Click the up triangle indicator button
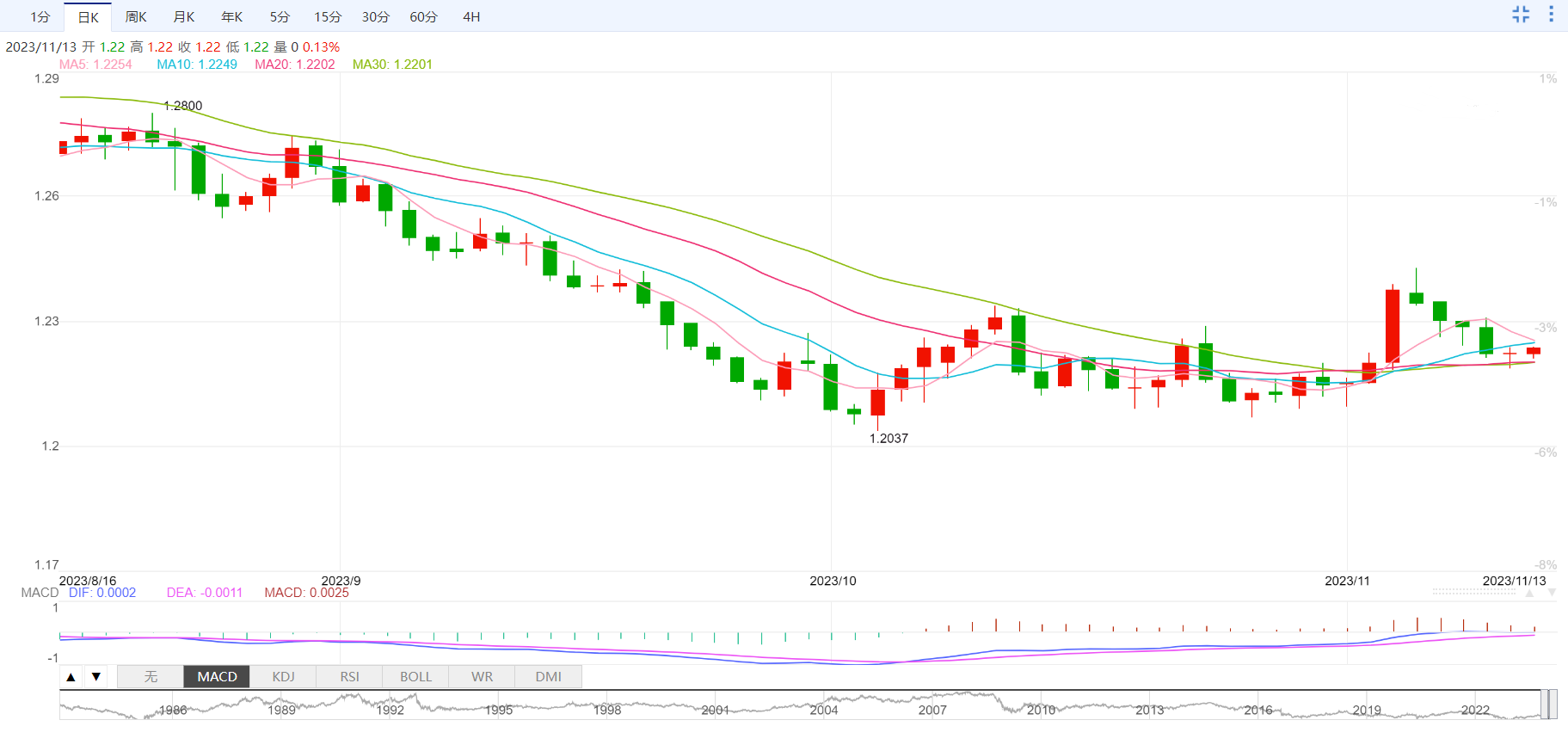 [71, 677]
